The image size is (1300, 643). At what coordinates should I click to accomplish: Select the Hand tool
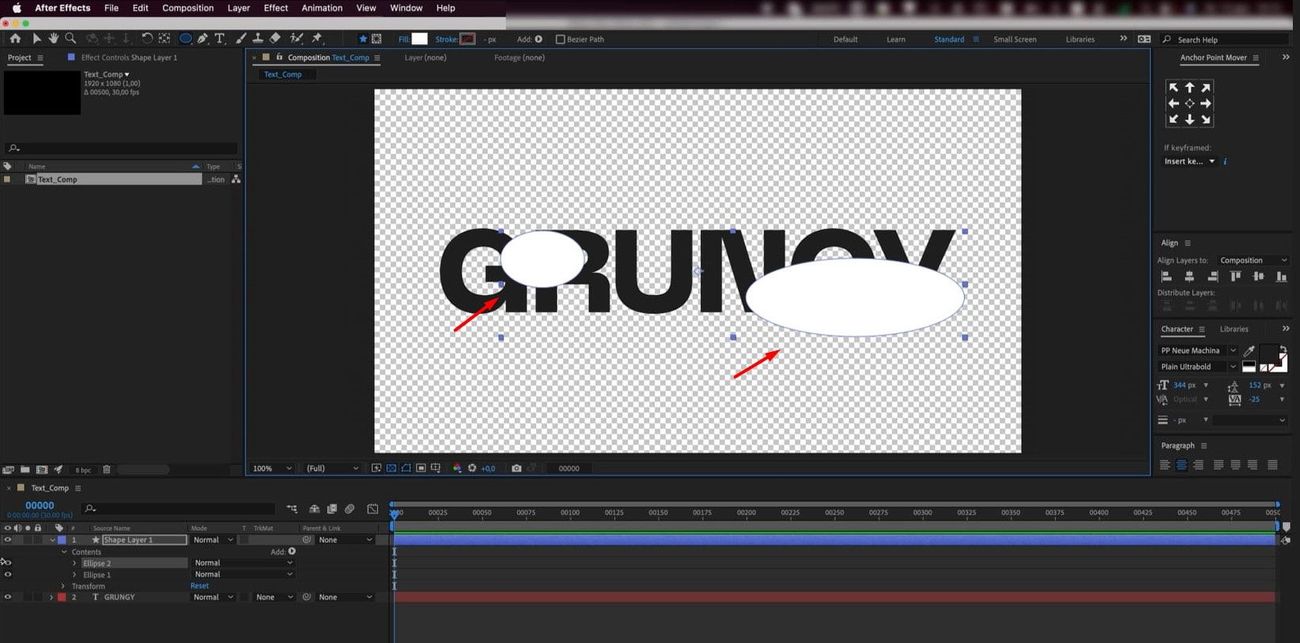tap(53, 39)
